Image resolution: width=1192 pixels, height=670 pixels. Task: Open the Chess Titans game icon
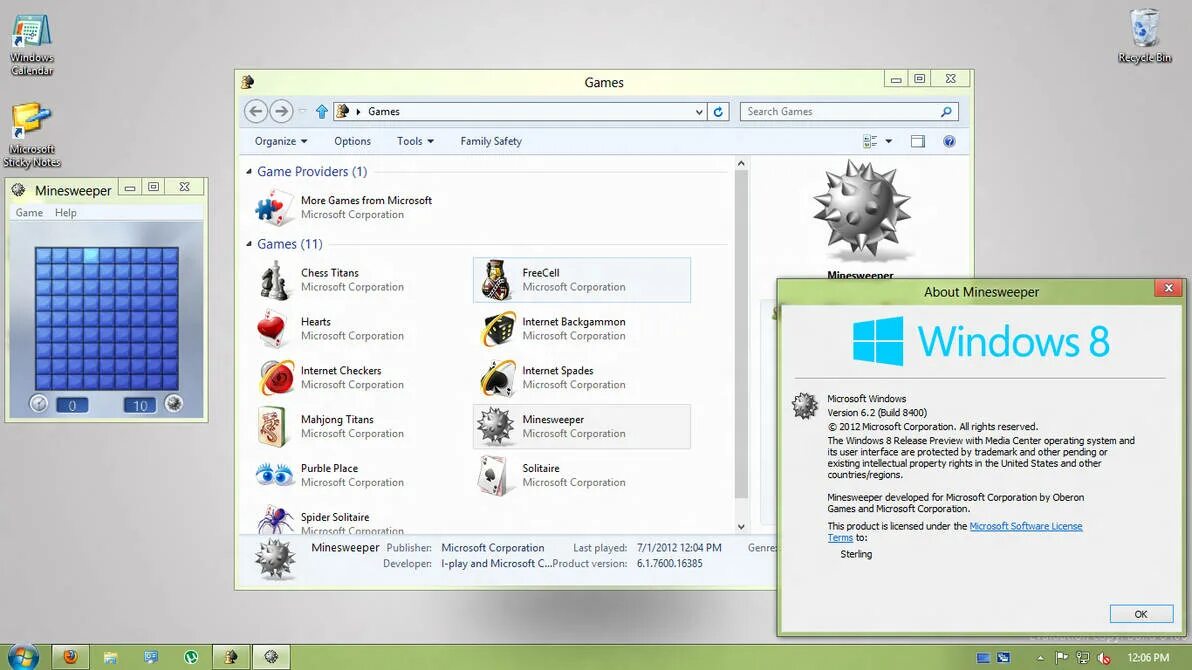pyautogui.click(x=274, y=280)
